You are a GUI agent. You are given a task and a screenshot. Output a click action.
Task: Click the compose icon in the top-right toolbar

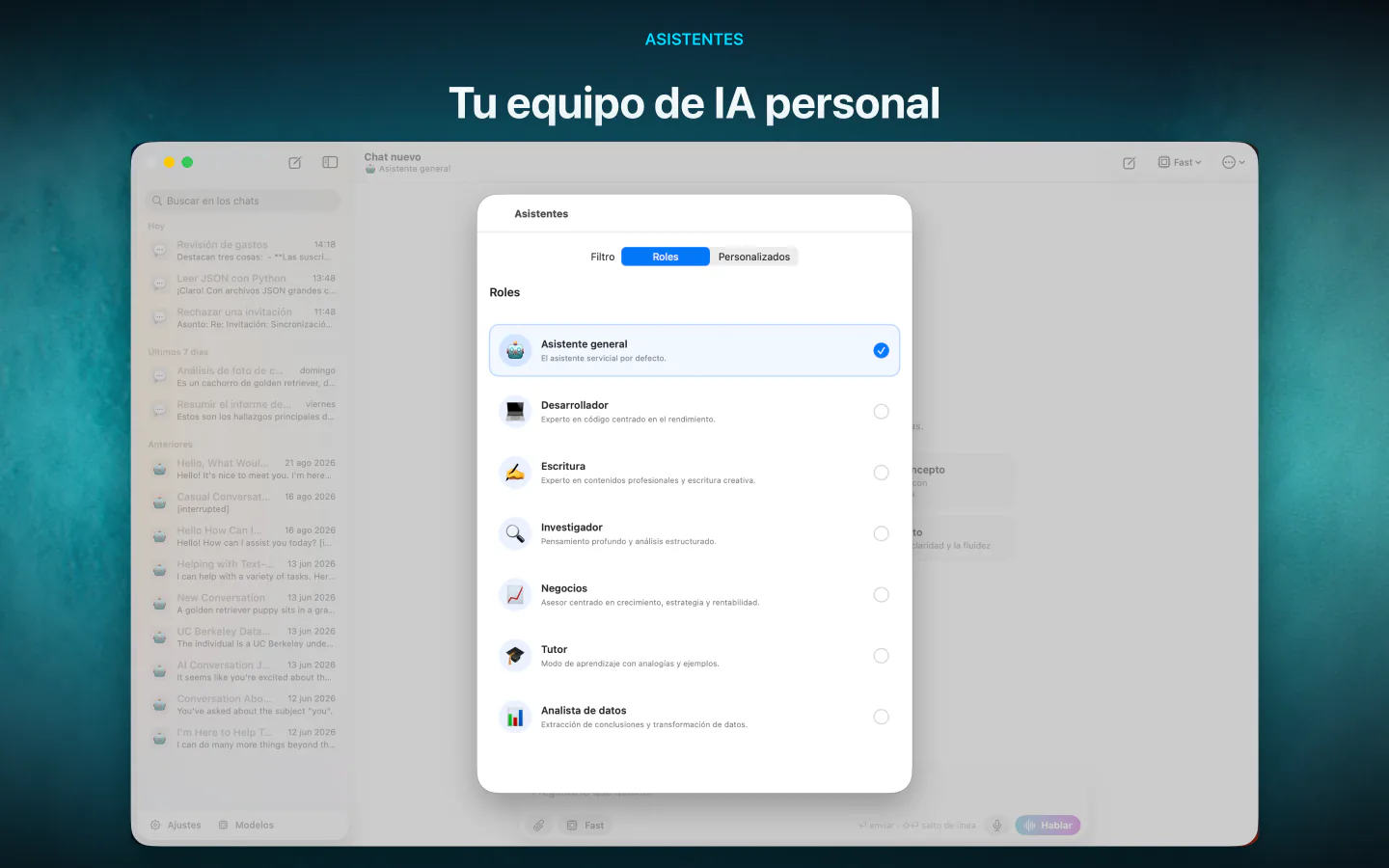tap(1130, 163)
